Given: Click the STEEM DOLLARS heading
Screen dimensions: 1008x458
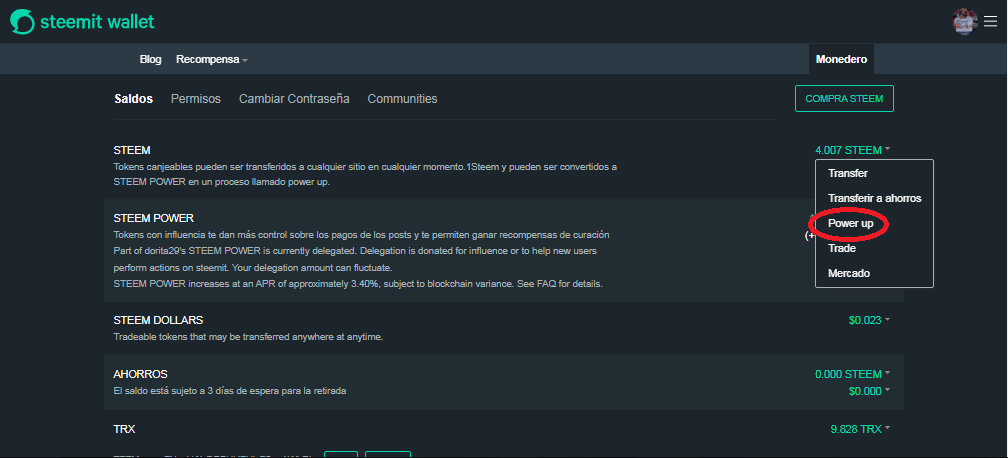Looking at the screenshot, I should [x=158, y=320].
